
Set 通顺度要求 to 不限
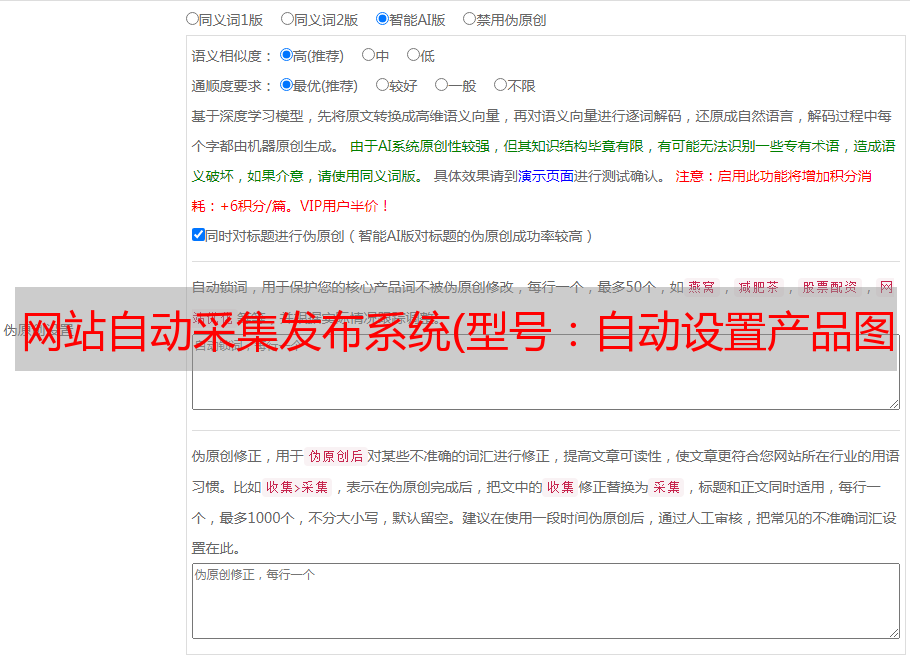tap(500, 85)
